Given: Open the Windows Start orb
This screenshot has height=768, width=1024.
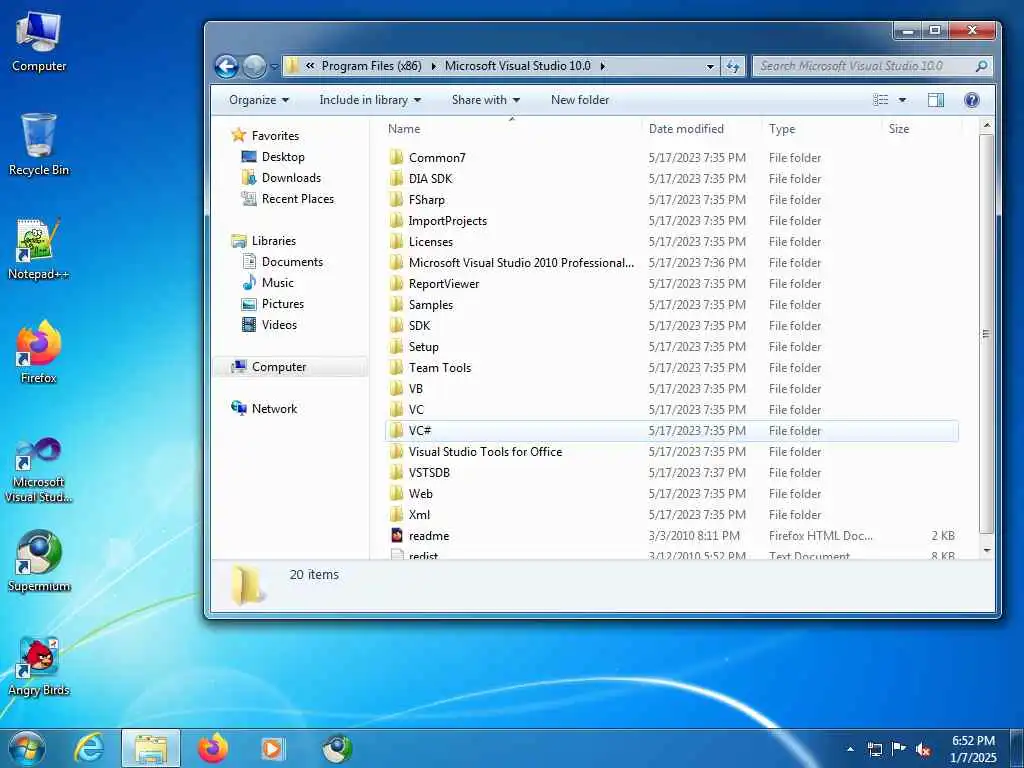Looking at the screenshot, I should pos(26,749).
